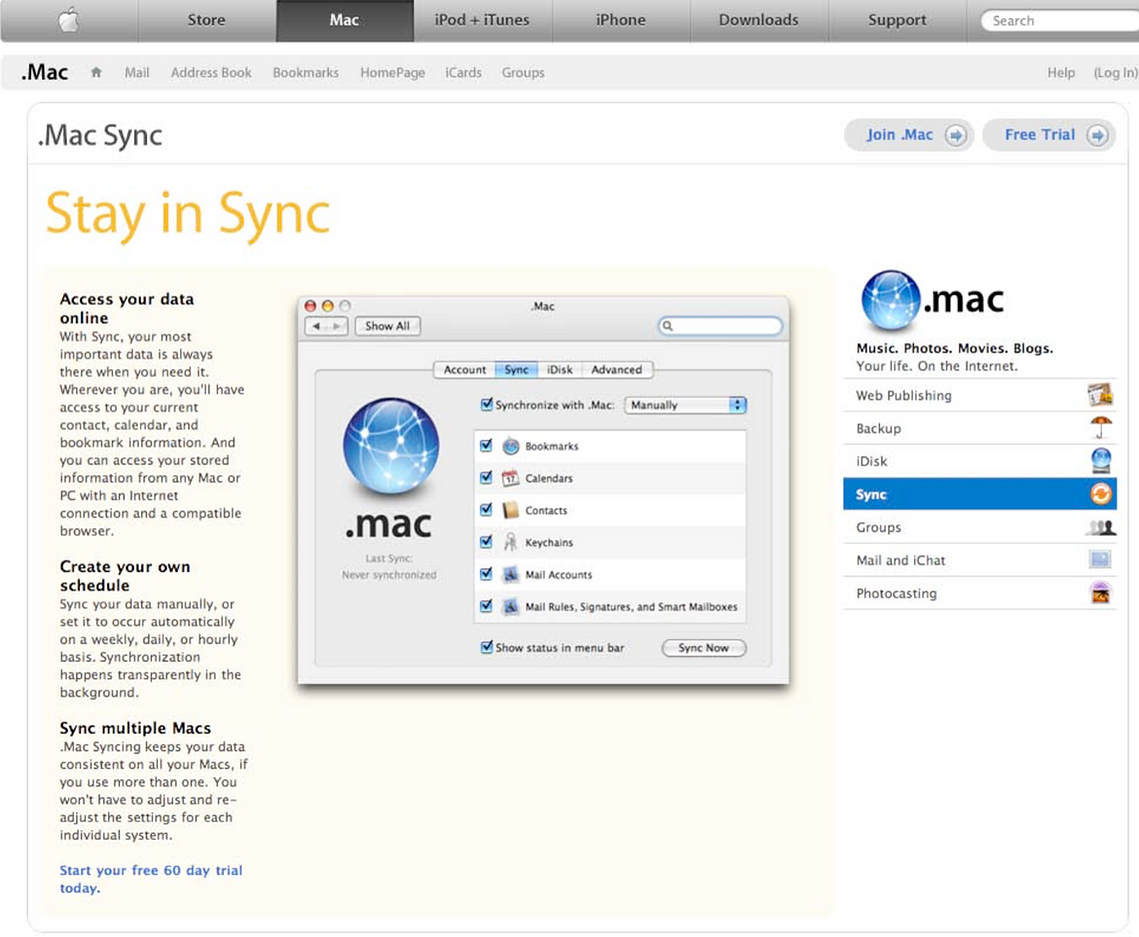Uncheck the Keychains sync checkbox
The image size is (1139, 937).
486,541
